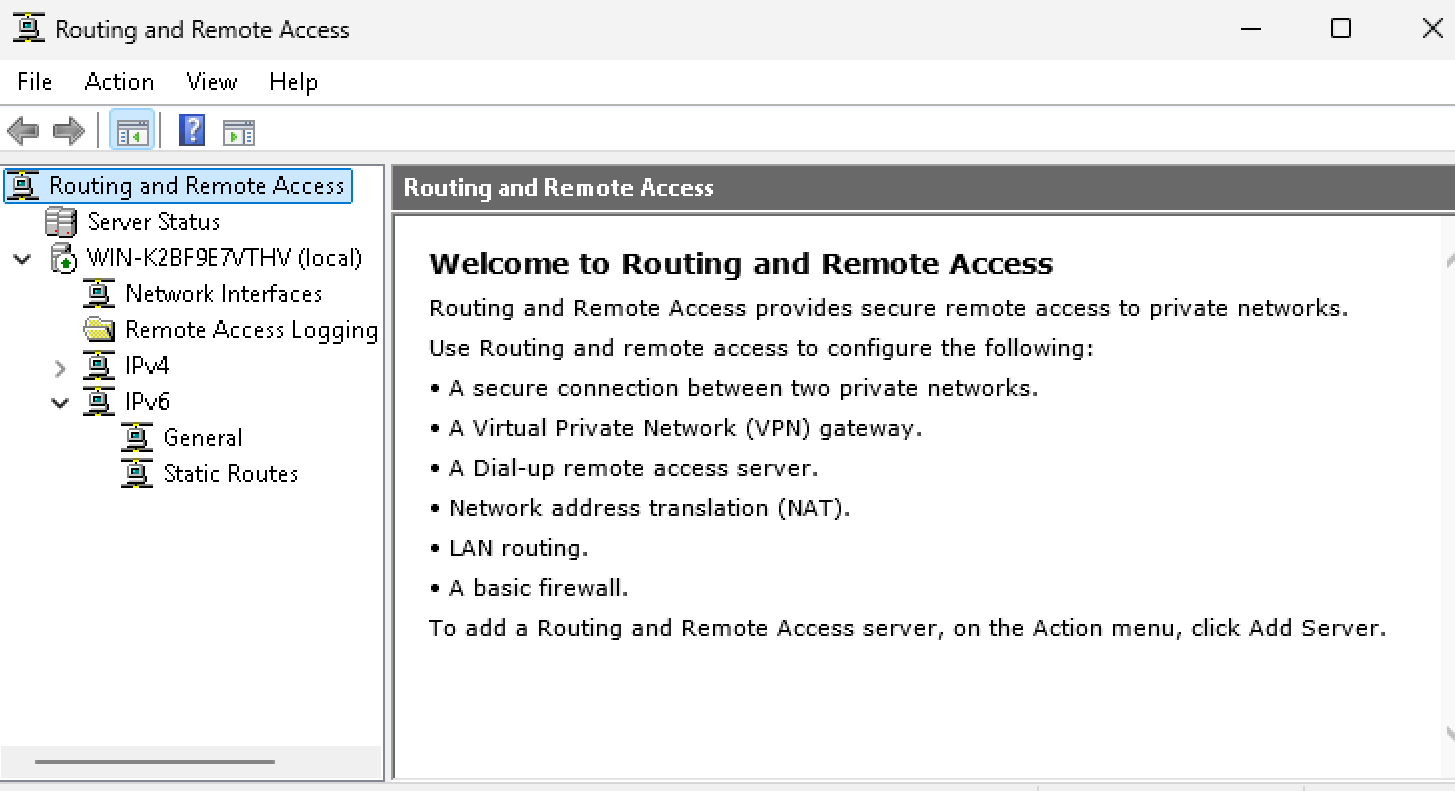The height and width of the screenshot is (791, 1455).
Task: Collapse the WIN-K2BF9E7VTHV (local) server node
Action: point(22,259)
